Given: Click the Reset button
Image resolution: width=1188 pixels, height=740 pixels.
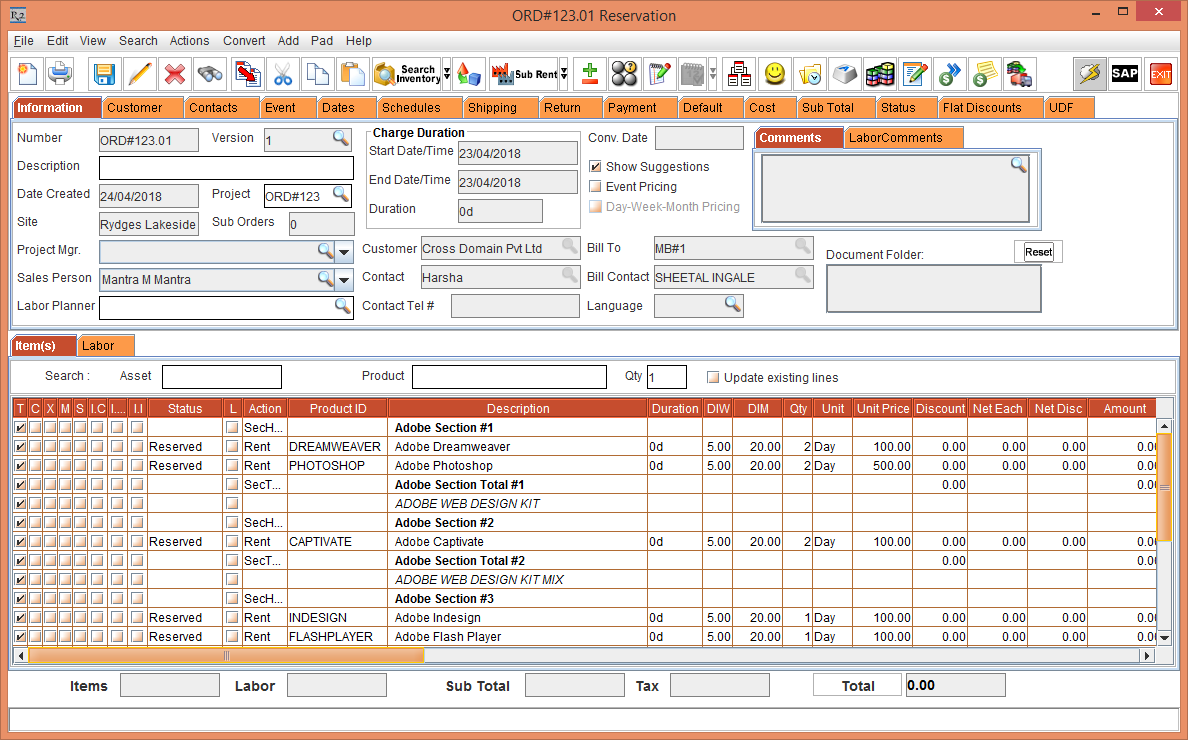Looking at the screenshot, I should 1038,252.
